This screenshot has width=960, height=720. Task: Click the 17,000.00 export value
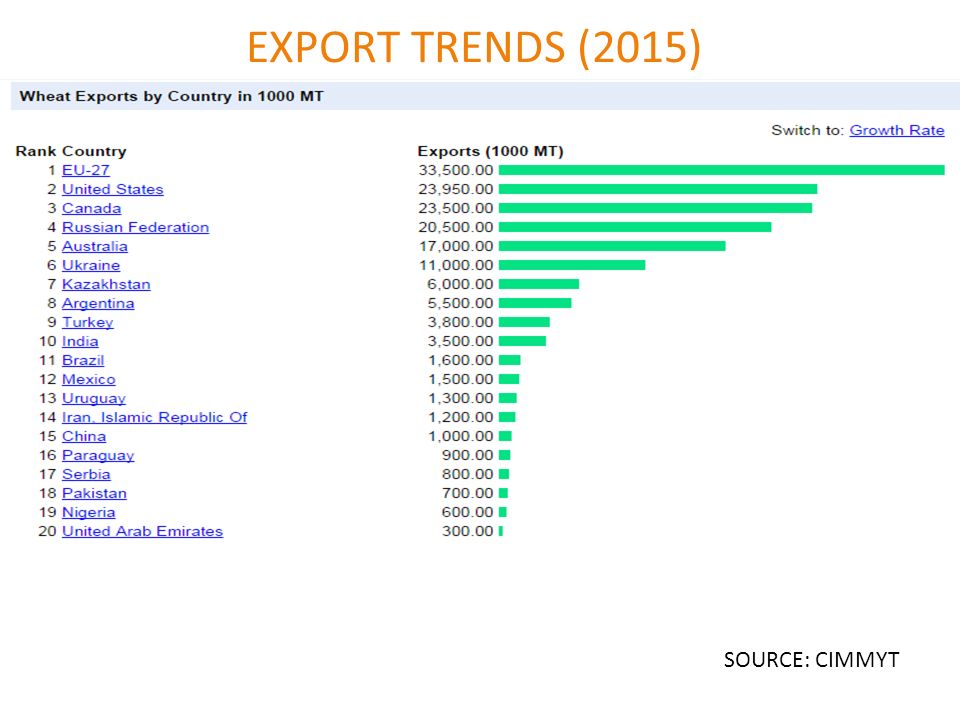pyautogui.click(x=456, y=246)
